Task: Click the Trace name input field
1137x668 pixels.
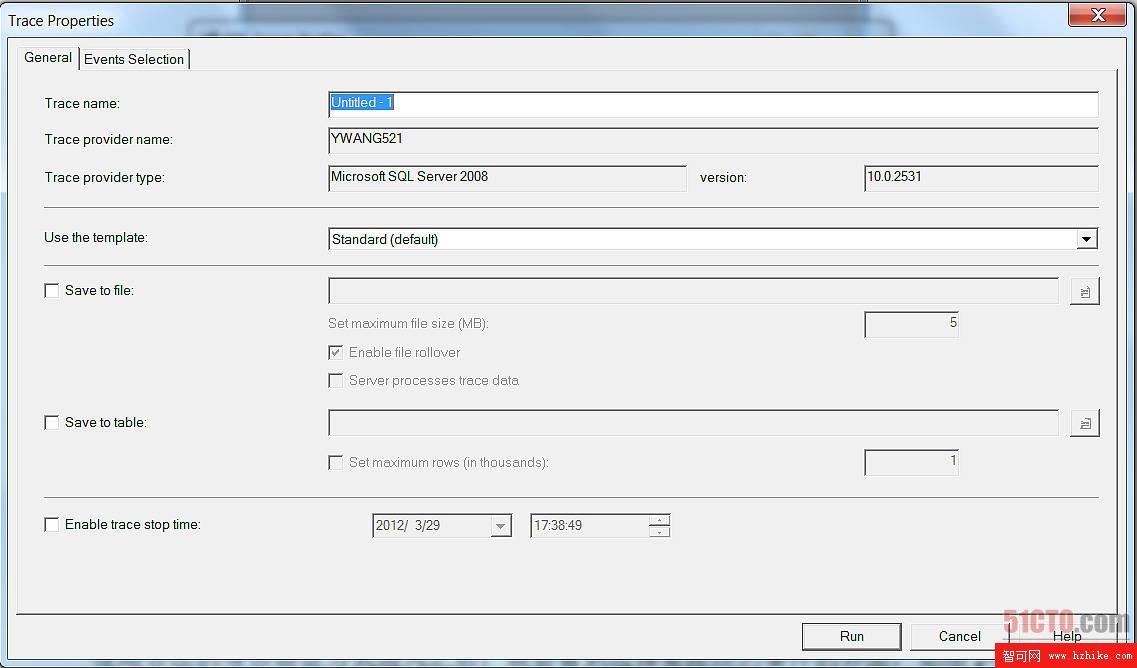Action: coord(714,104)
